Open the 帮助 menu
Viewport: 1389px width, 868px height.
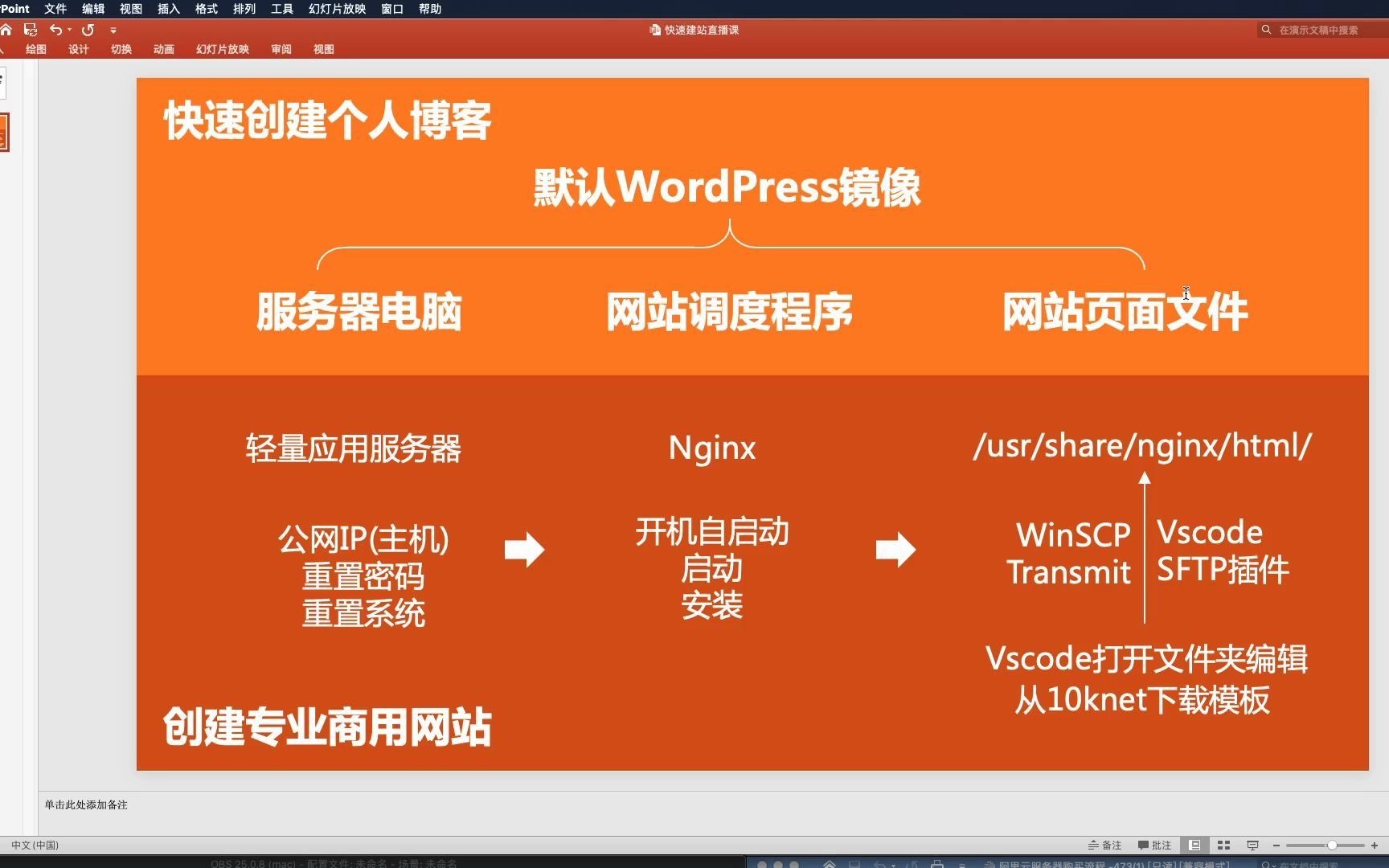tap(430, 9)
